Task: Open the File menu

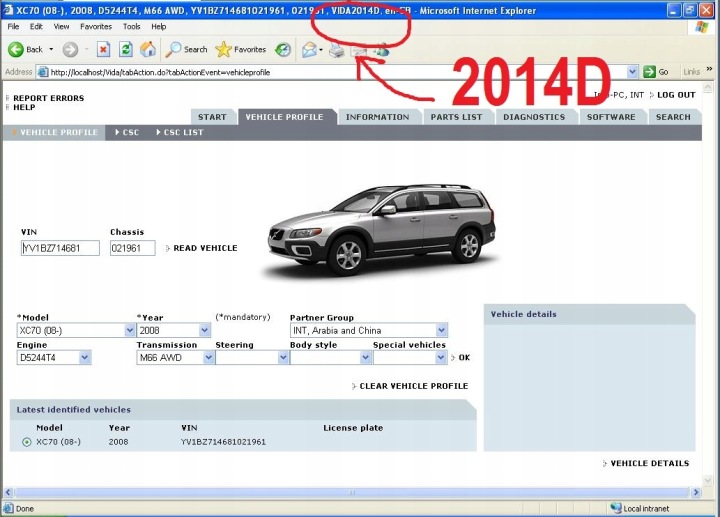Action: point(13,27)
